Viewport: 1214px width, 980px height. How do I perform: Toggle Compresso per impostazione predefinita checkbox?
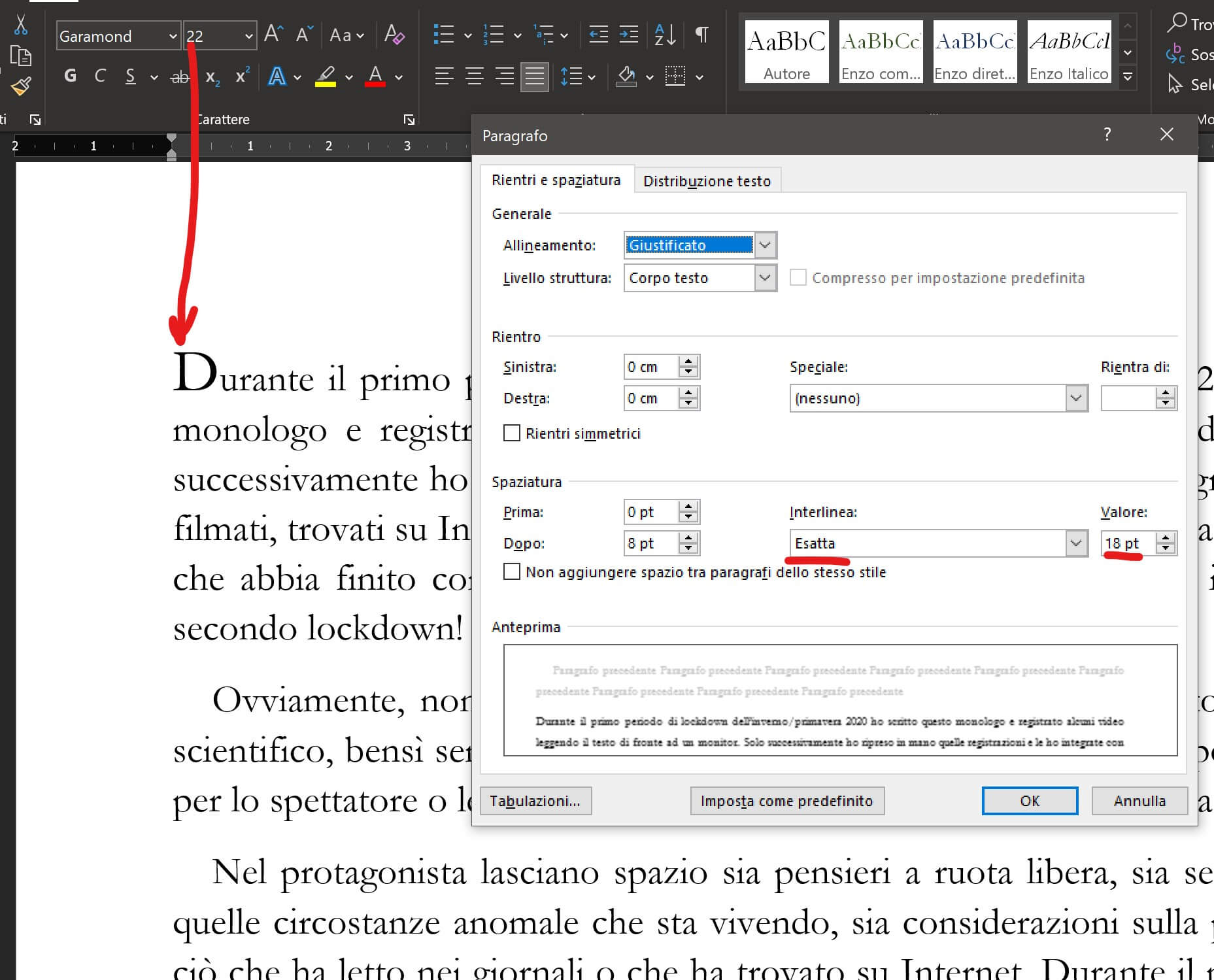(798, 278)
